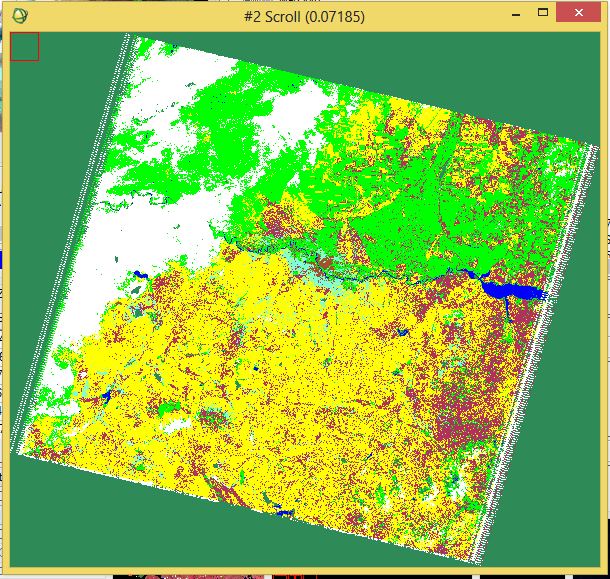Image resolution: width=610 pixels, height=579 pixels.
Task: Select the red zoom box in scroll window
Action: pyautogui.click(x=25, y=47)
